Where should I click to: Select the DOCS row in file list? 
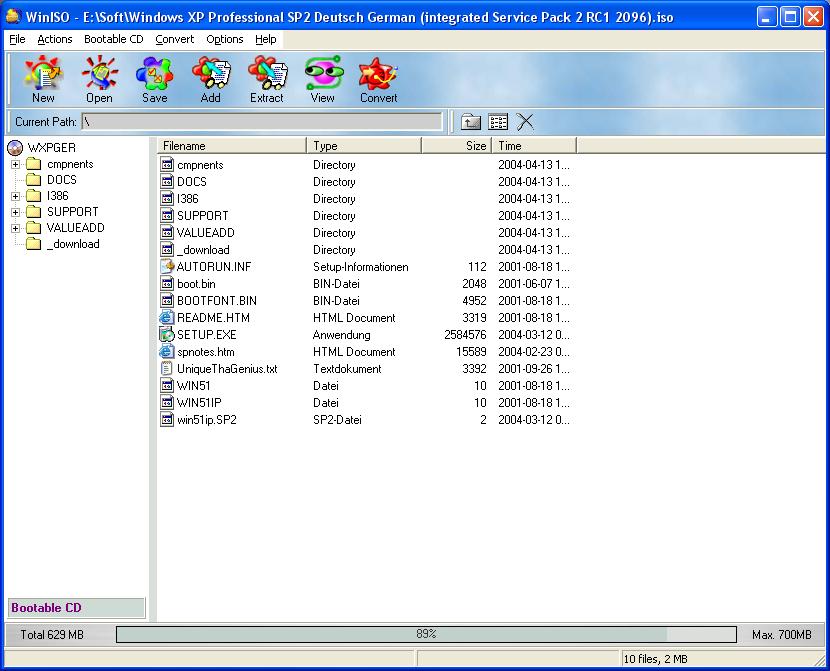(x=365, y=182)
